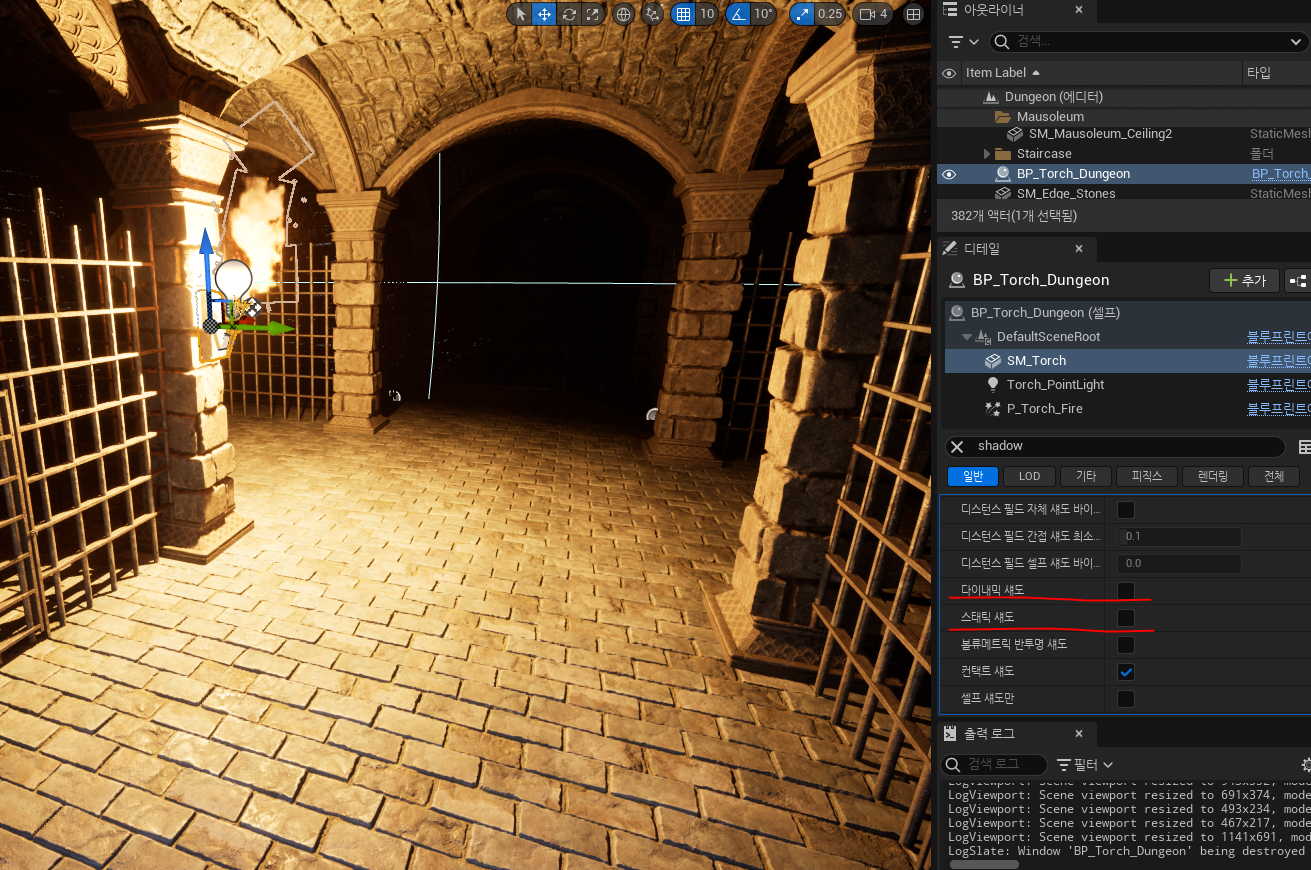Select the LOD category filter
This screenshot has height=870, width=1311.
[1029, 476]
